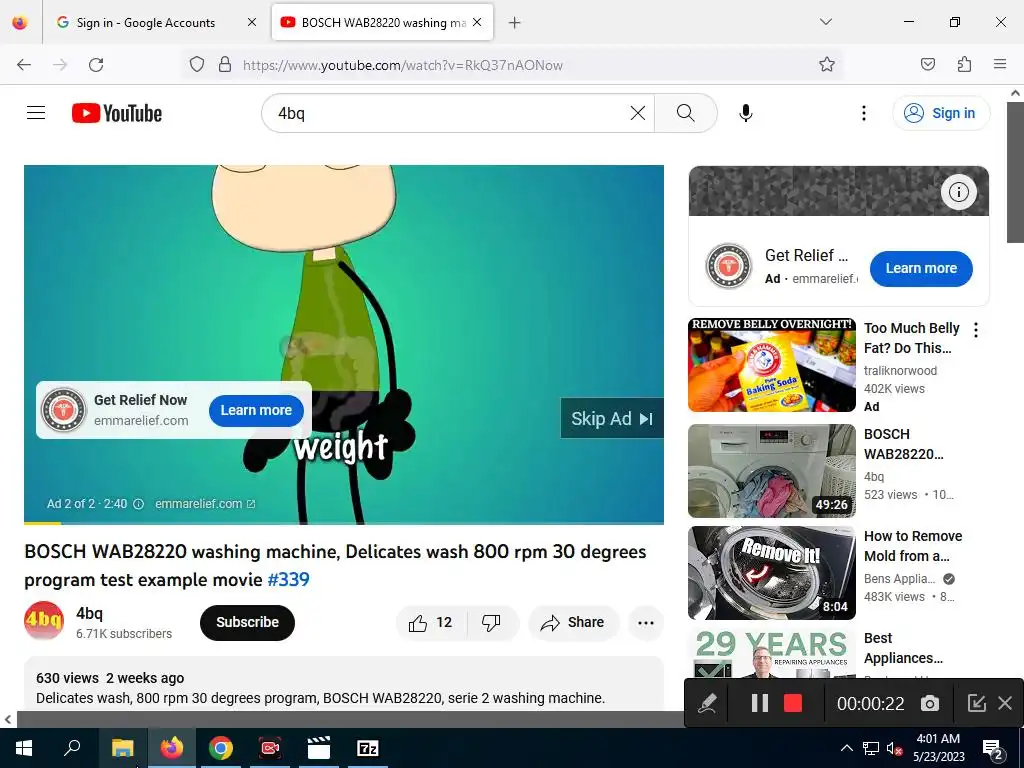The image size is (1024, 768).
Task: Open Google Chrome from the taskbar
Action: [221, 748]
